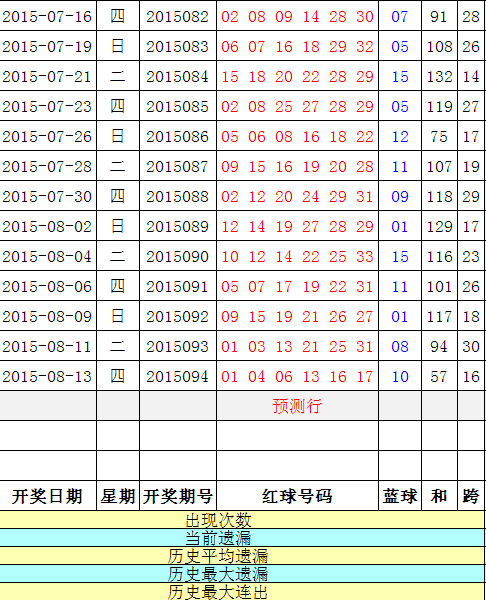
Task: Select the 当前遗漏 statistics row
Action: click(x=242, y=538)
